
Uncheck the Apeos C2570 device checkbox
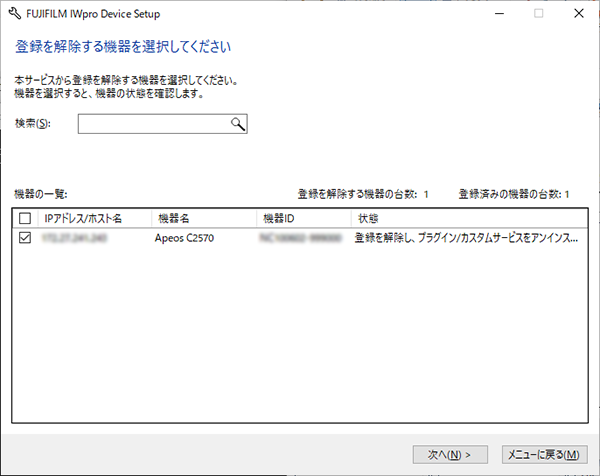click(25, 238)
